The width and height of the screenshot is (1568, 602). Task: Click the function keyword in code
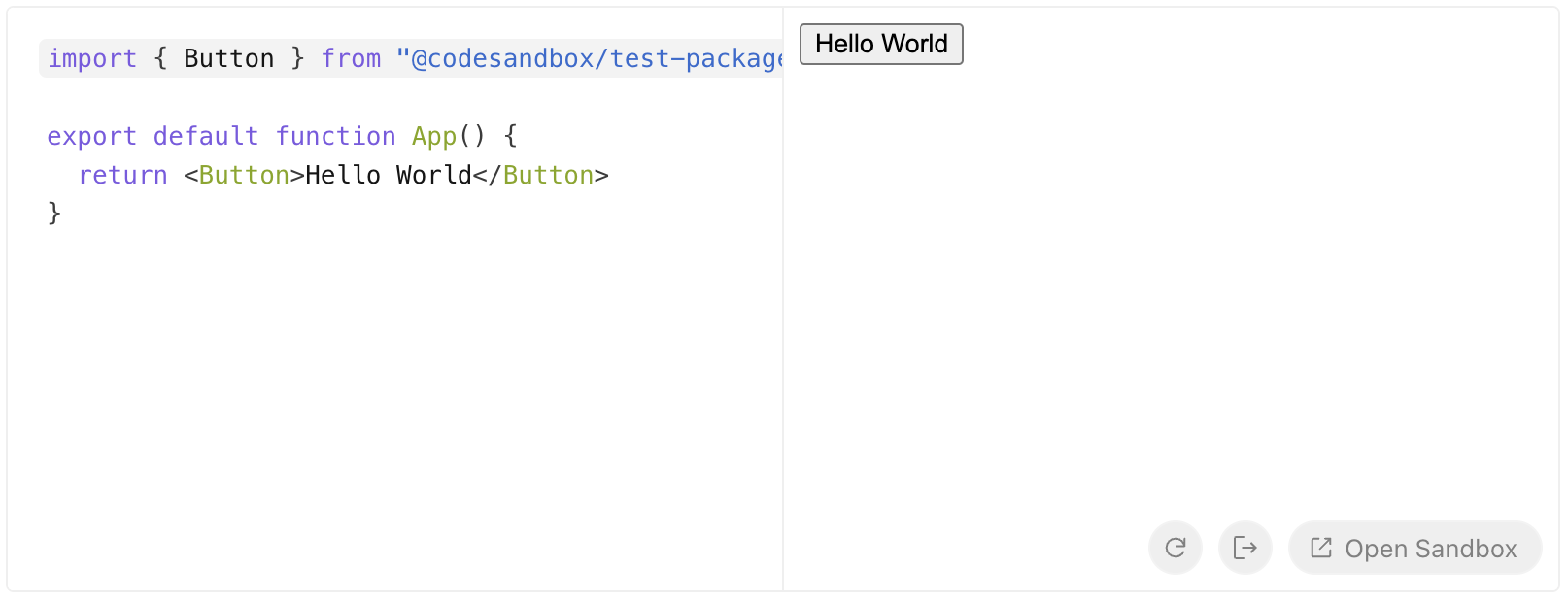[x=335, y=137]
